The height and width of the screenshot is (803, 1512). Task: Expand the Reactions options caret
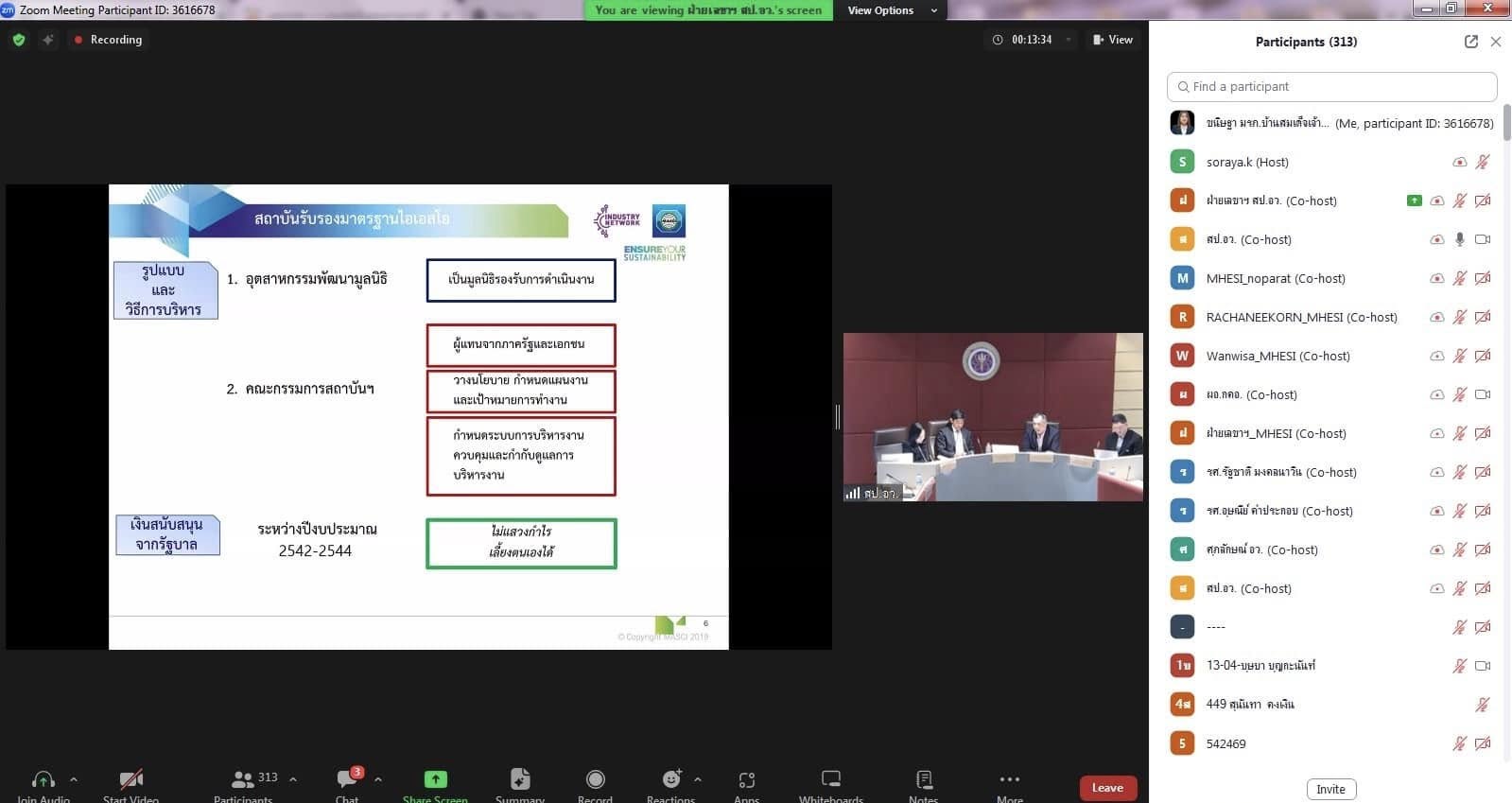click(698, 779)
